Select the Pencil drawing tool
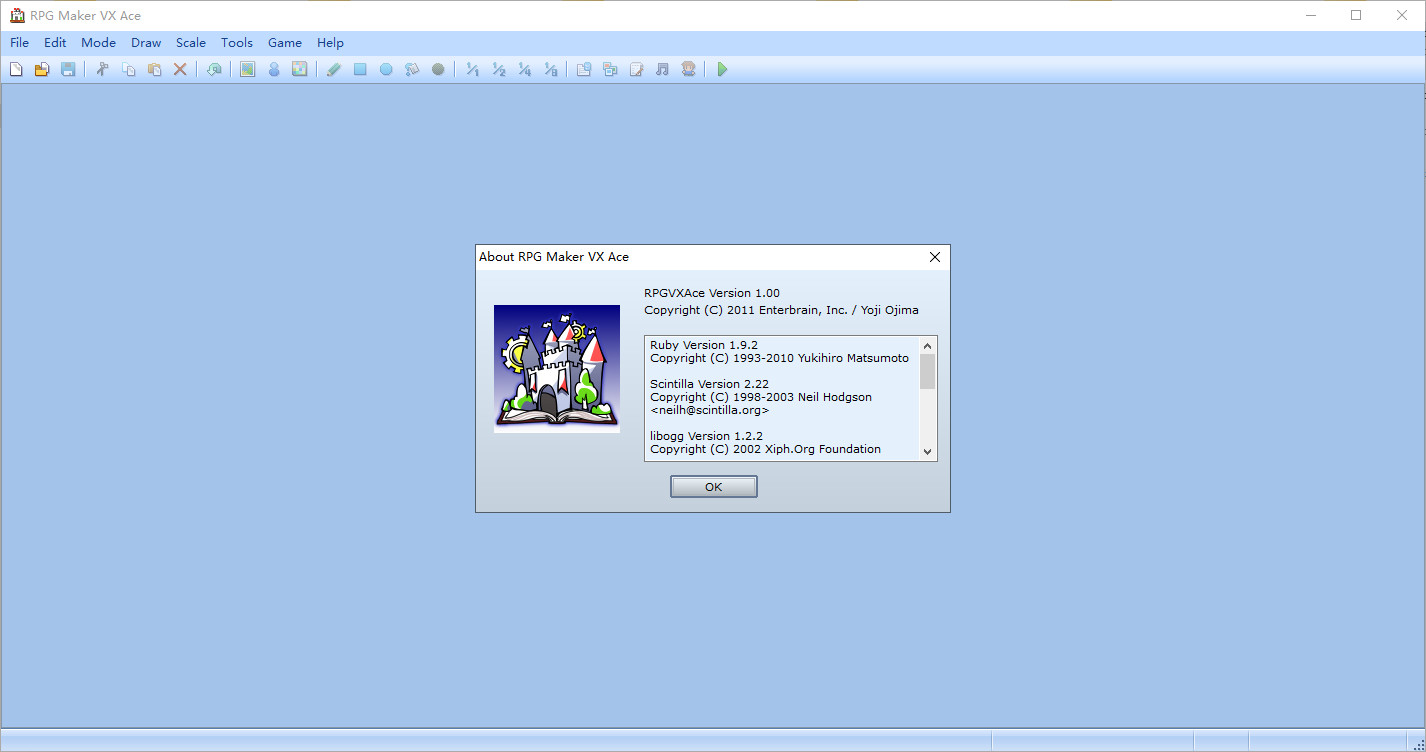Screen dimensions: 1426x752 pos(334,69)
